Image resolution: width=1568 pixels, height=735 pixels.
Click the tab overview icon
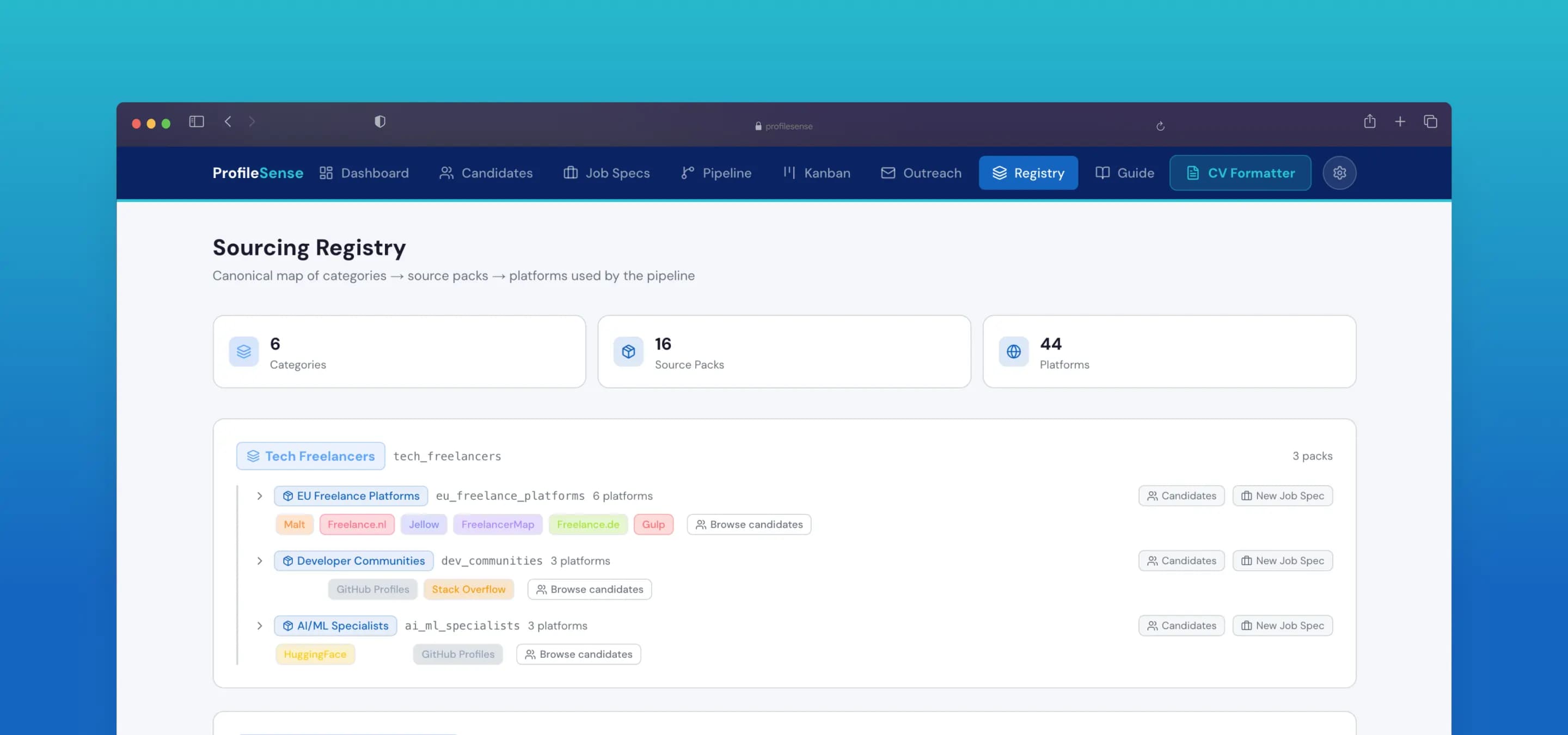tap(1430, 122)
